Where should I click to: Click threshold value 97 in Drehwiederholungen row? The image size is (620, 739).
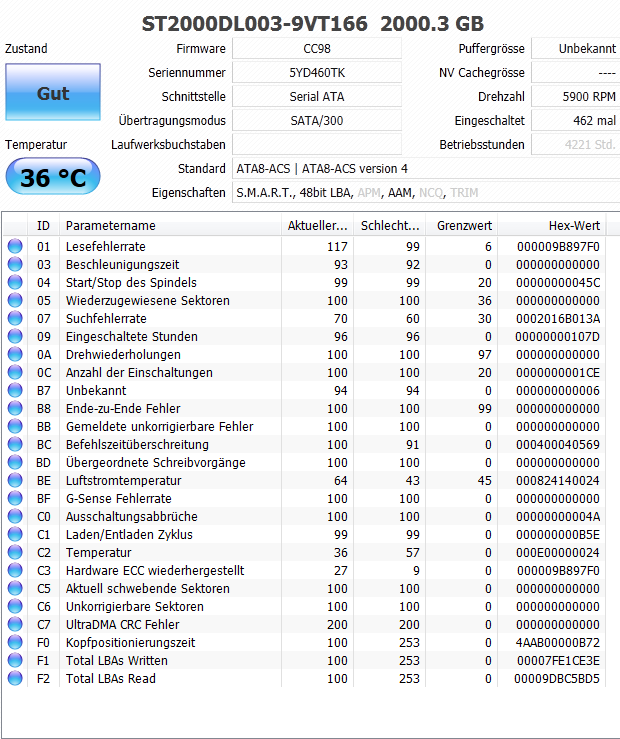pos(485,354)
